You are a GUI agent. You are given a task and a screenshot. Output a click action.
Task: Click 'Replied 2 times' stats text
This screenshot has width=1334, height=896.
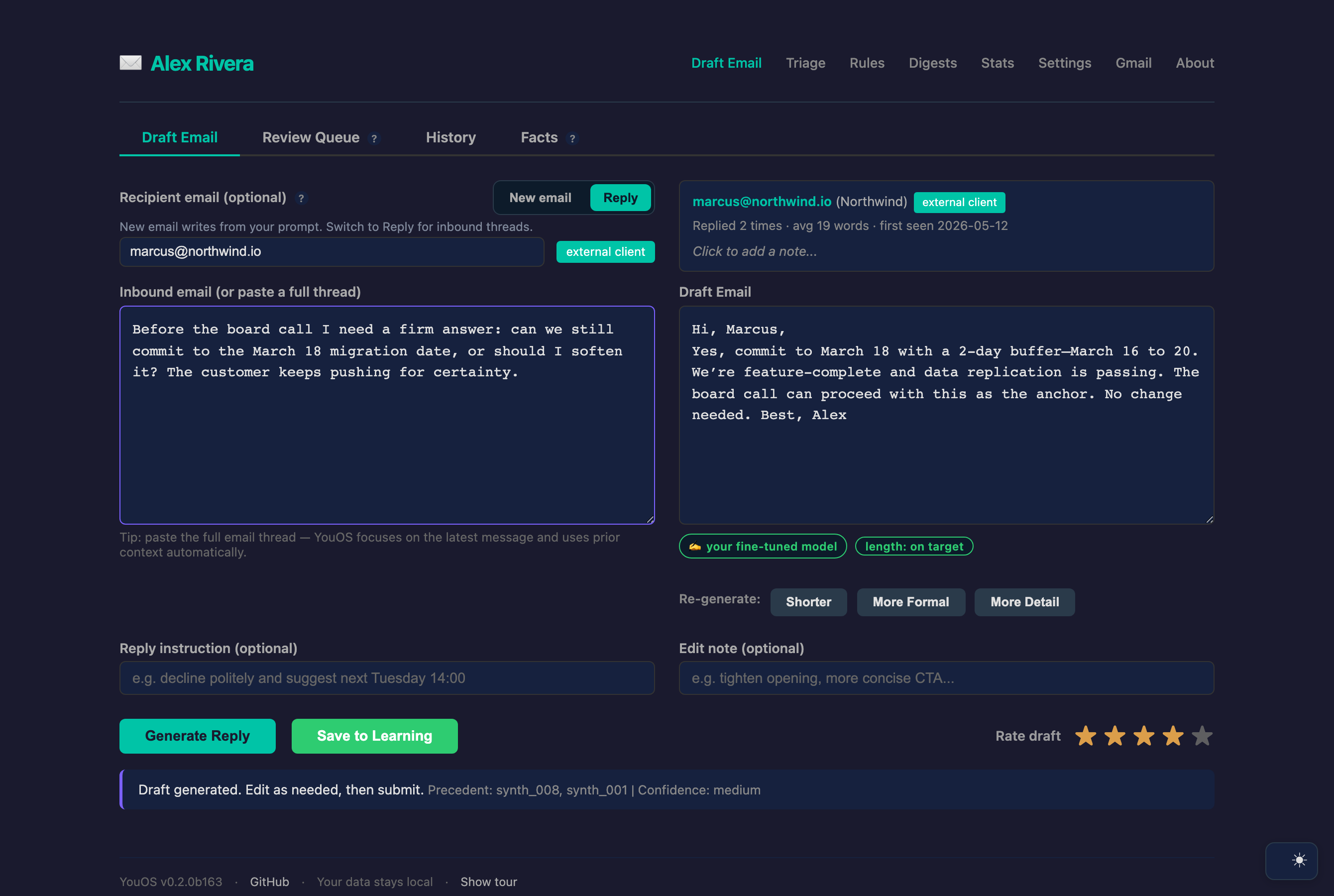(736, 225)
